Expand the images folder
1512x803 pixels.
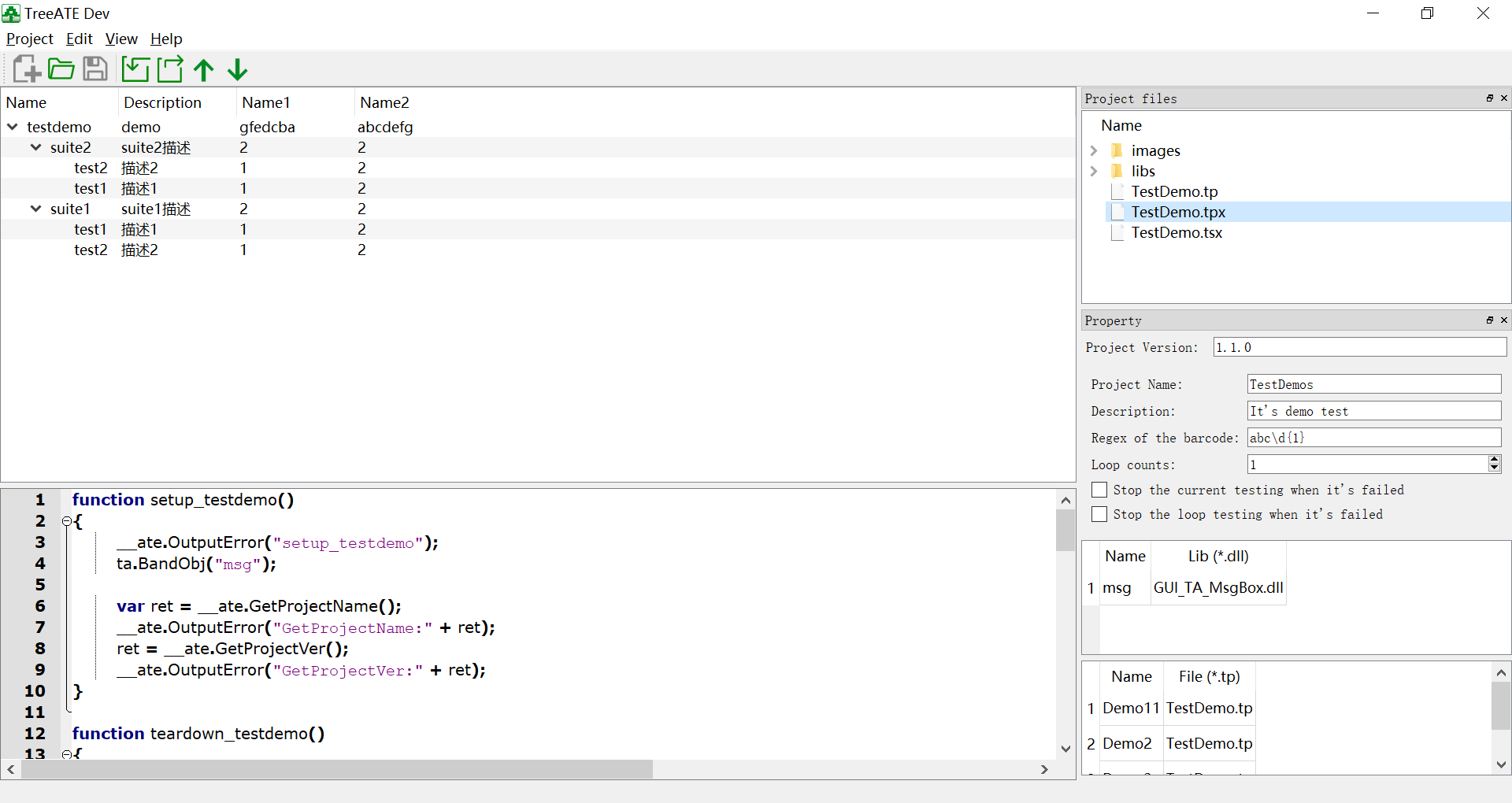[x=1094, y=150]
